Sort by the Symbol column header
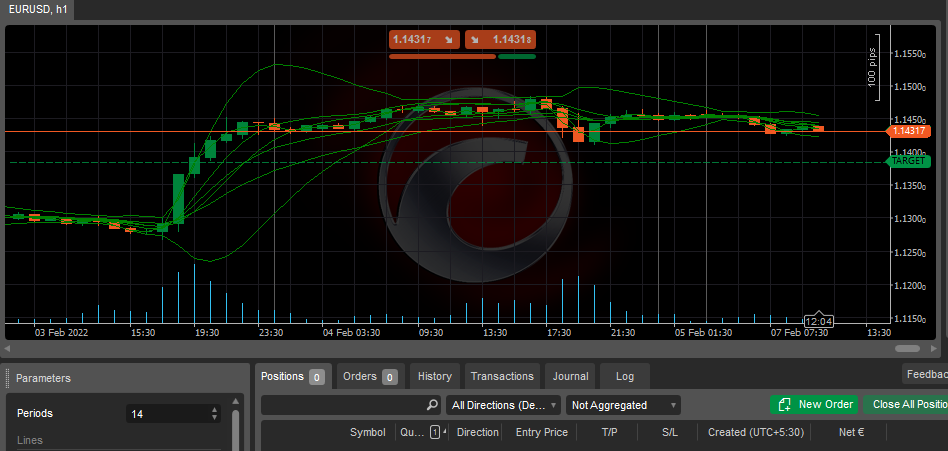This screenshot has height=451, width=948. [x=368, y=432]
